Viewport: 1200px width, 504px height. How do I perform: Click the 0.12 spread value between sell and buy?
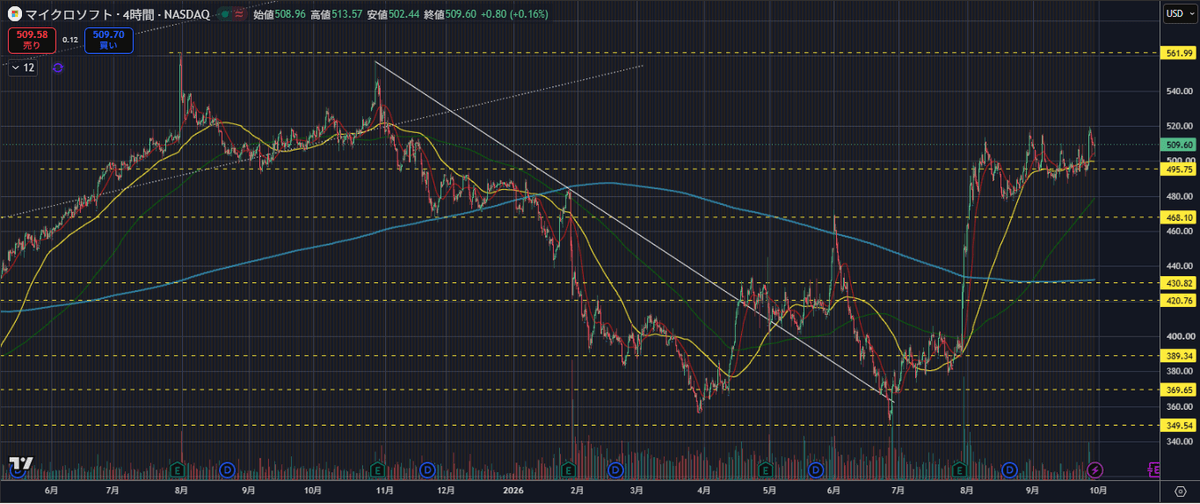(x=70, y=41)
